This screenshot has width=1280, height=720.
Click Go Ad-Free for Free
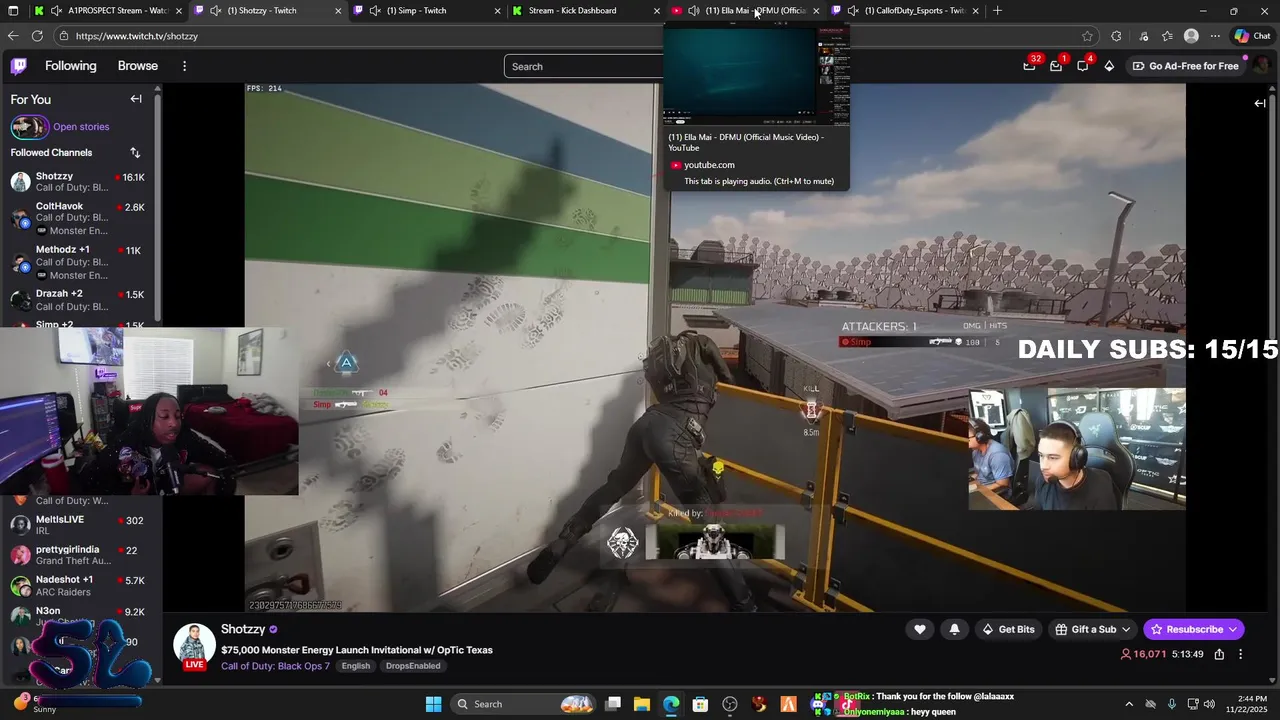[x=1186, y=66]
